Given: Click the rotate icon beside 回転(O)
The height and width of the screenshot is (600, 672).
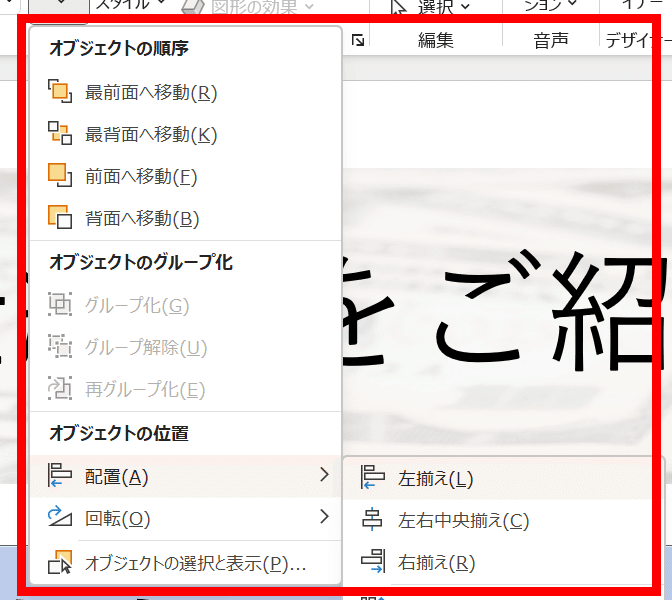Looking at the screenshot, I should [x=60, y=517].
